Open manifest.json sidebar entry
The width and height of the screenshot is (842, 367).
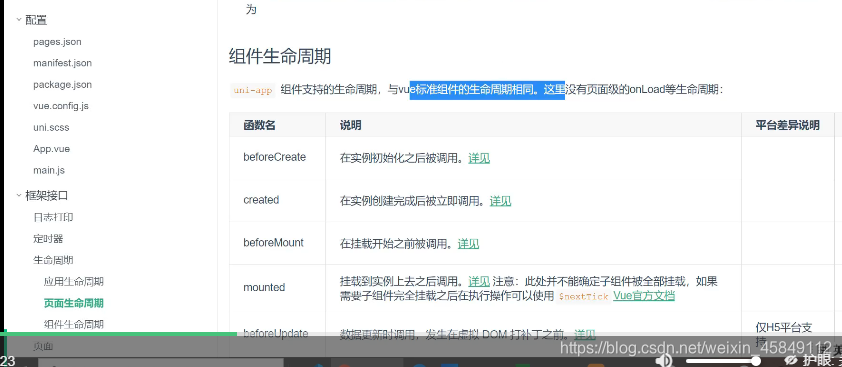pyautogui.click(x=62, y=63)
